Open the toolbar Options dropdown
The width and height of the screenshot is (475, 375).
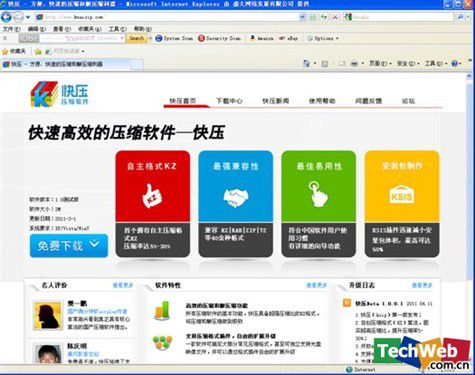[323, 38]
